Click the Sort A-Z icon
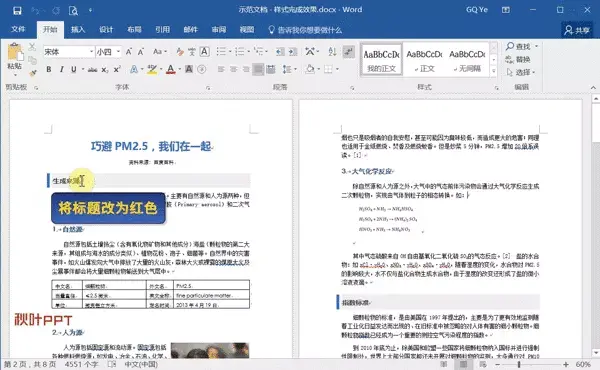Screen dimensions: 600x370 pos(332,52)
